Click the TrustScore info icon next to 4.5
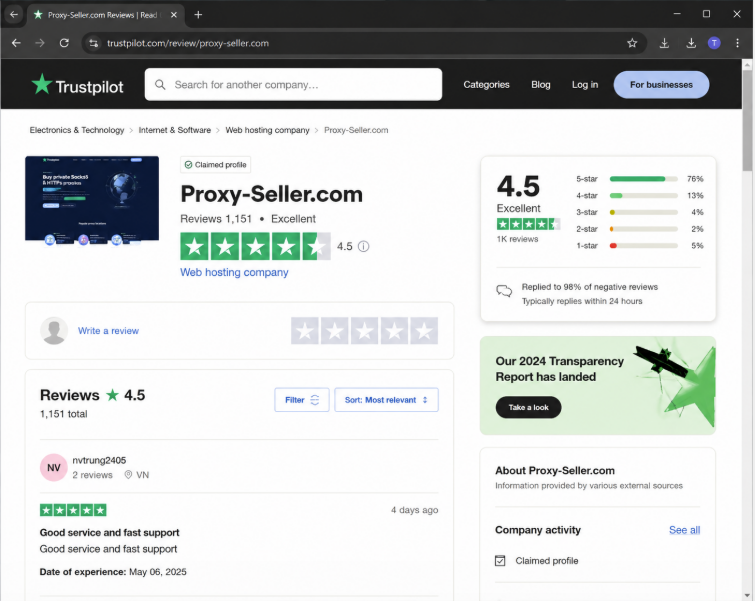This screenshot has width=755, height=601. pyautogui.click(x=364, y=246)
